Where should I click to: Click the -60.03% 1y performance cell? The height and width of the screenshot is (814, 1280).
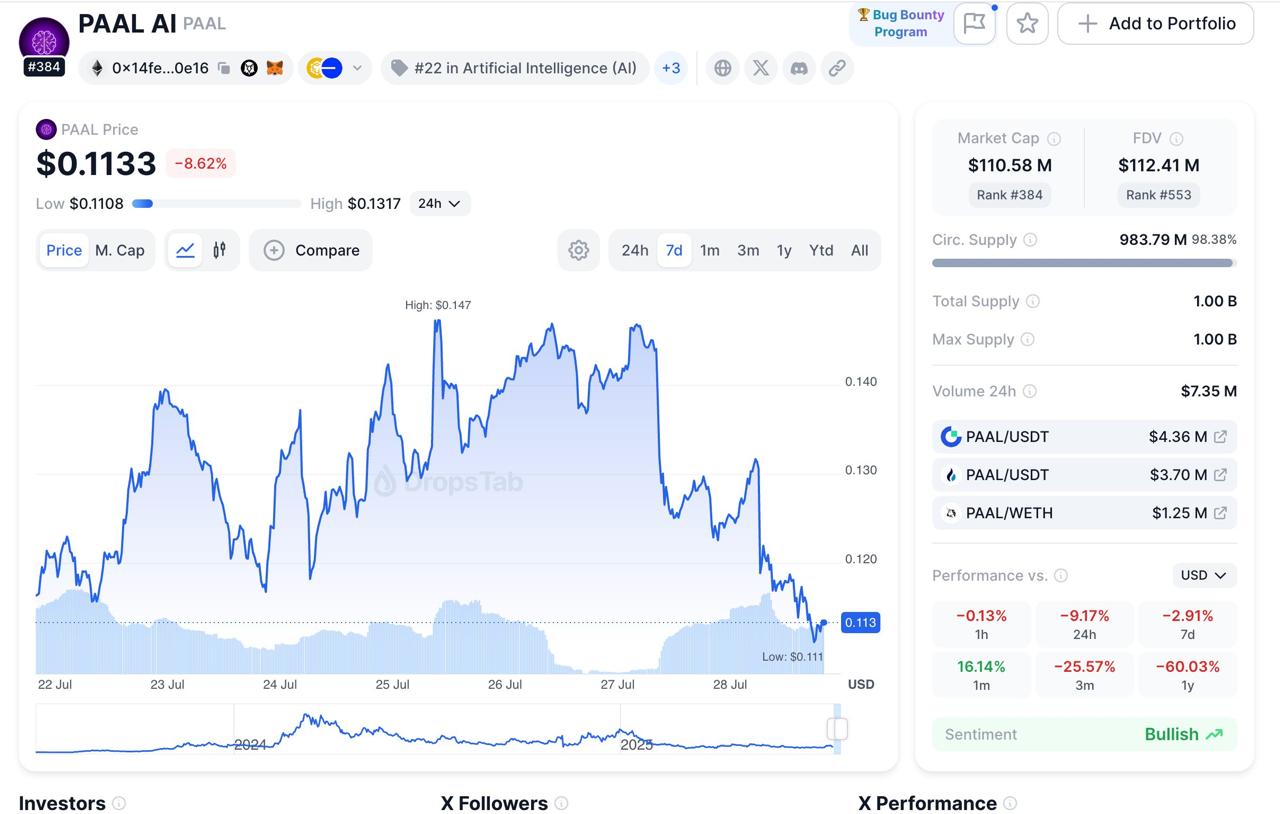click(x=1187, y=675)
